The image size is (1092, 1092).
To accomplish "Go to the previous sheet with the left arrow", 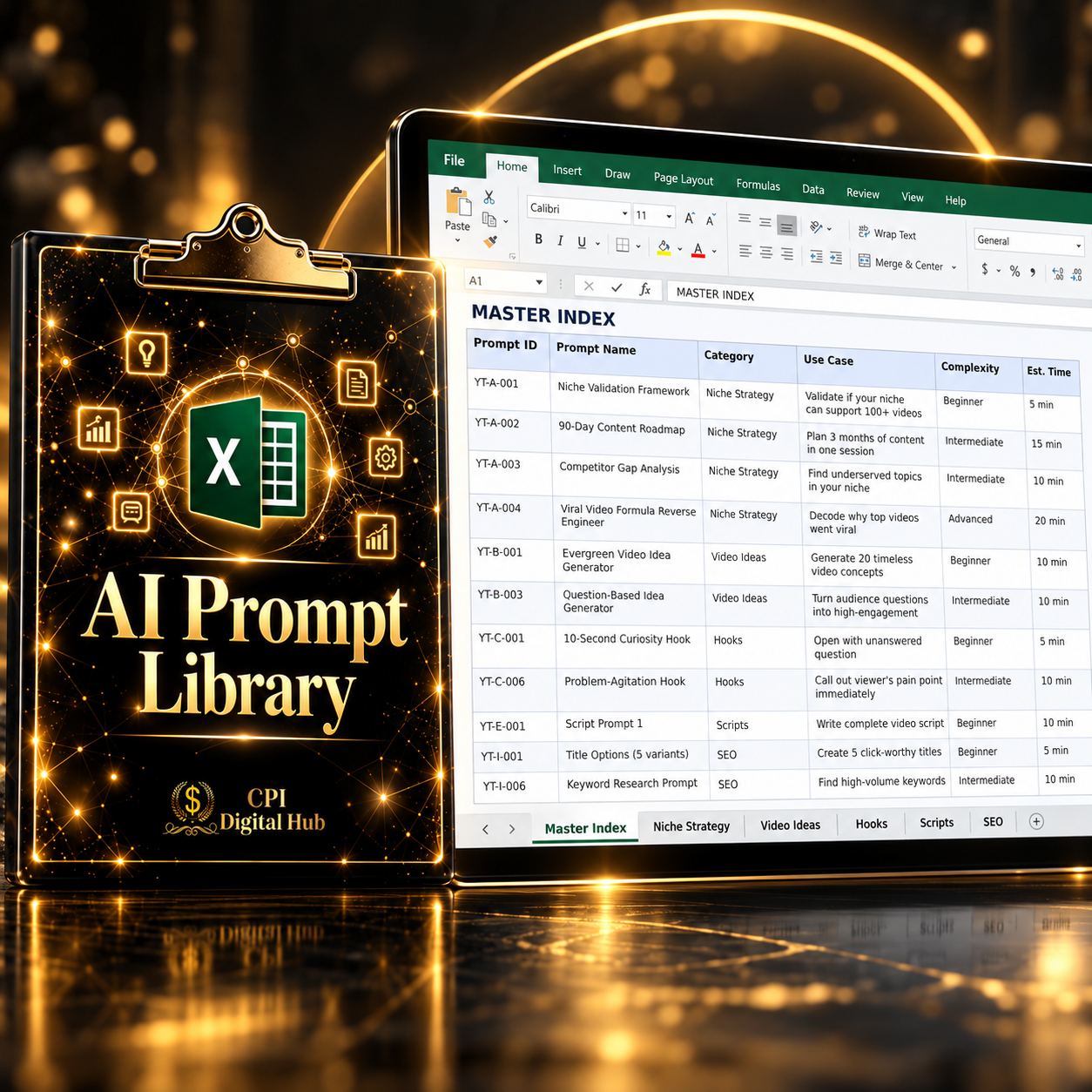I will click(x=486, y=829).
